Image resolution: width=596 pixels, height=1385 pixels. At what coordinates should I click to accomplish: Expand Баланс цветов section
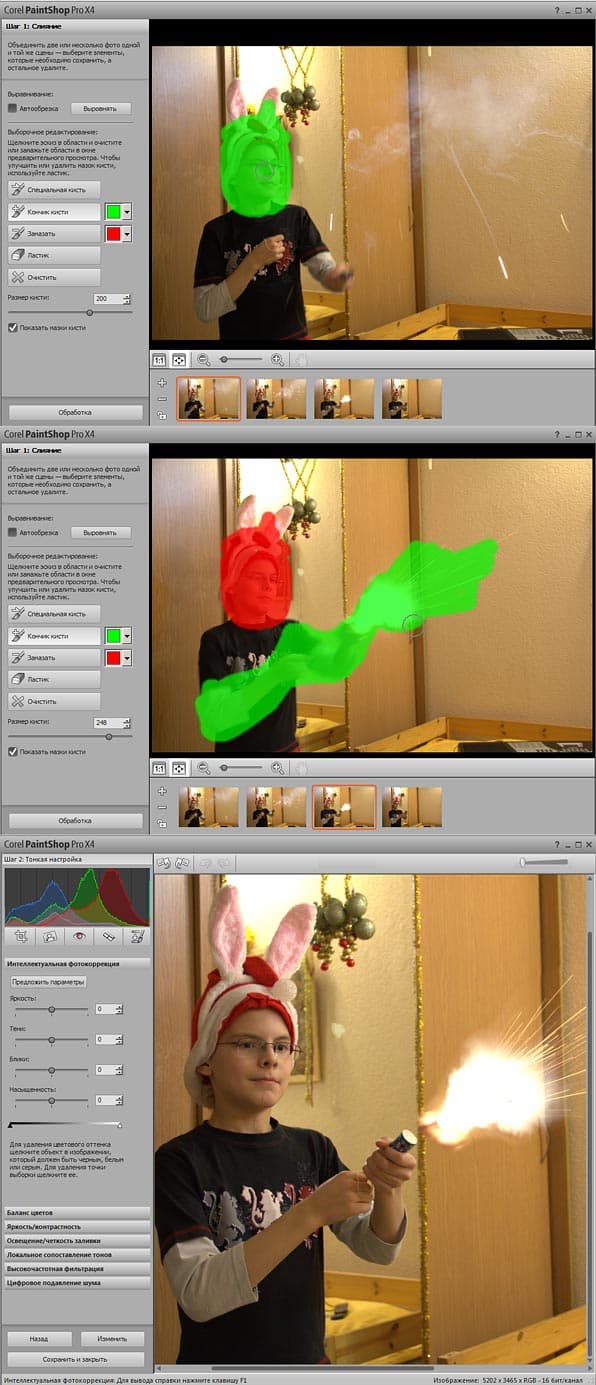[76, 1212]
